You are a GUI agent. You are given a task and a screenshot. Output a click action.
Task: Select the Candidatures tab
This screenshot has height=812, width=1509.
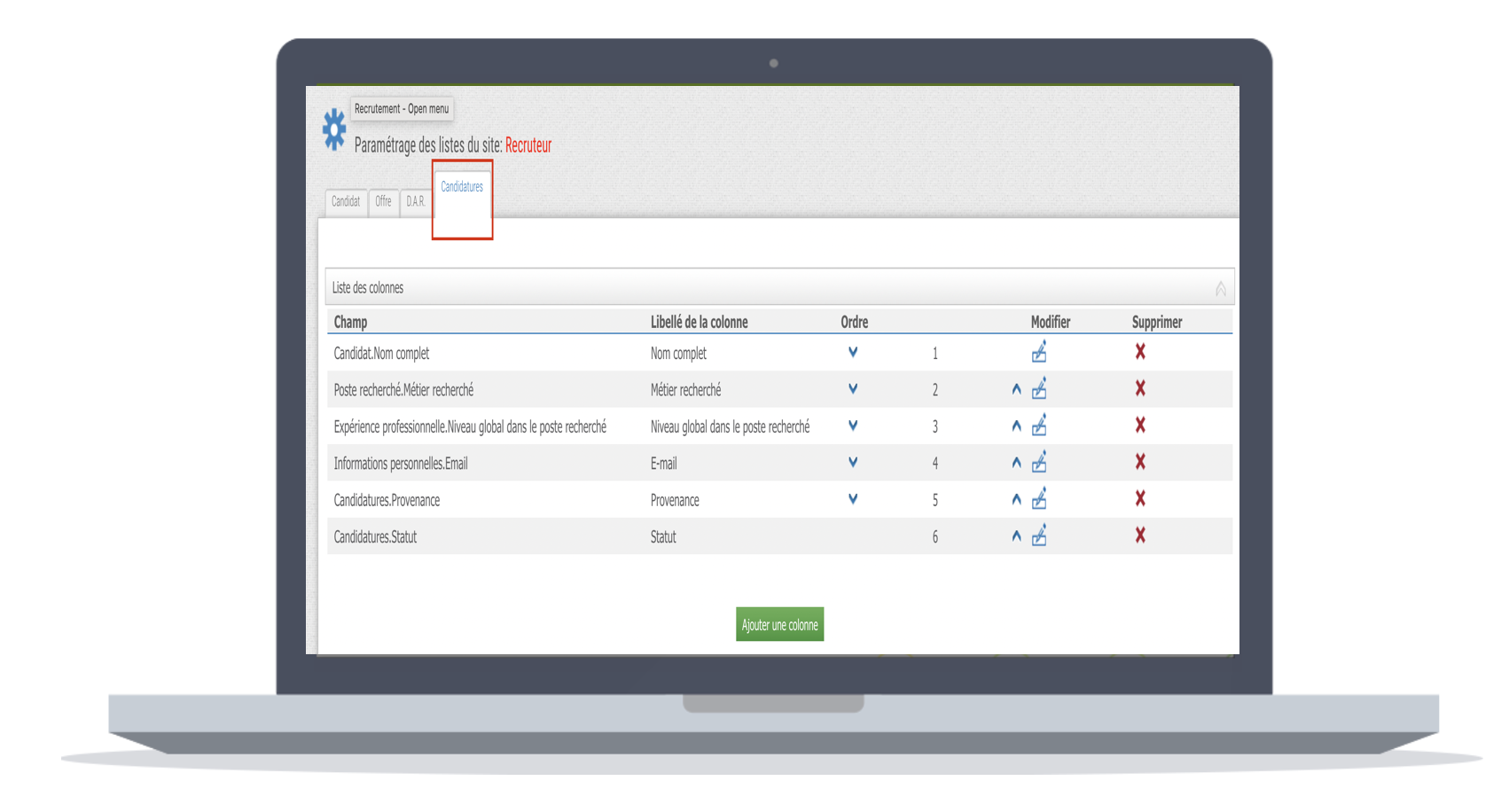[x=462, y=187]
